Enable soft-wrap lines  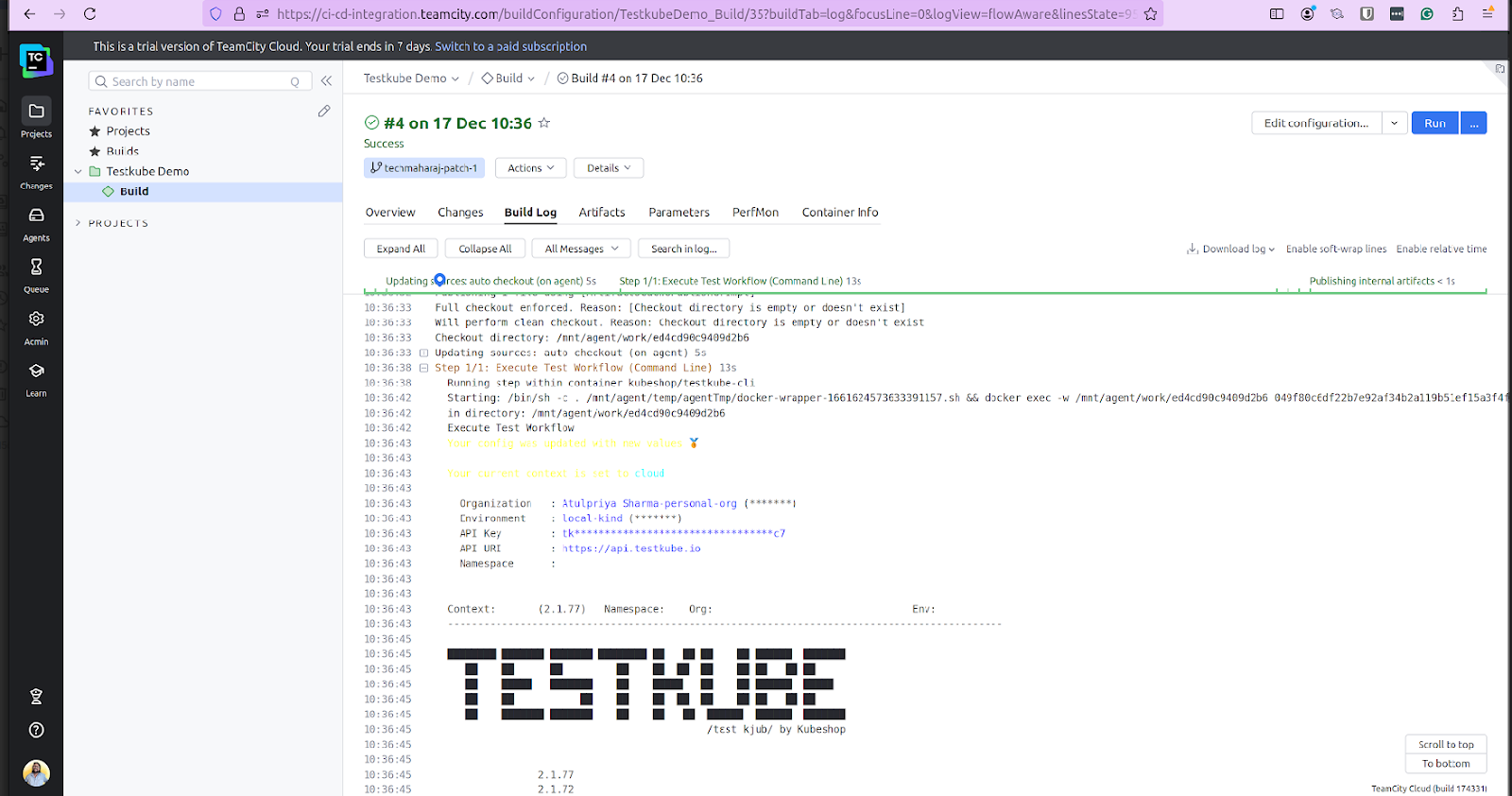pyautogui.click(x=1336, y=250)
